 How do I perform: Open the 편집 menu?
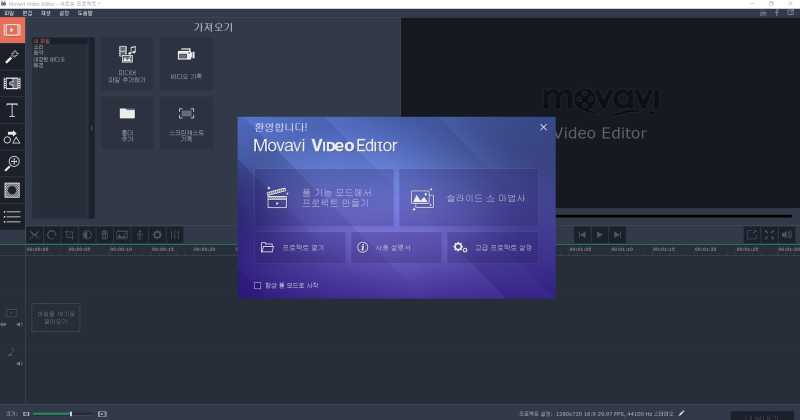[x=28, y=13]
